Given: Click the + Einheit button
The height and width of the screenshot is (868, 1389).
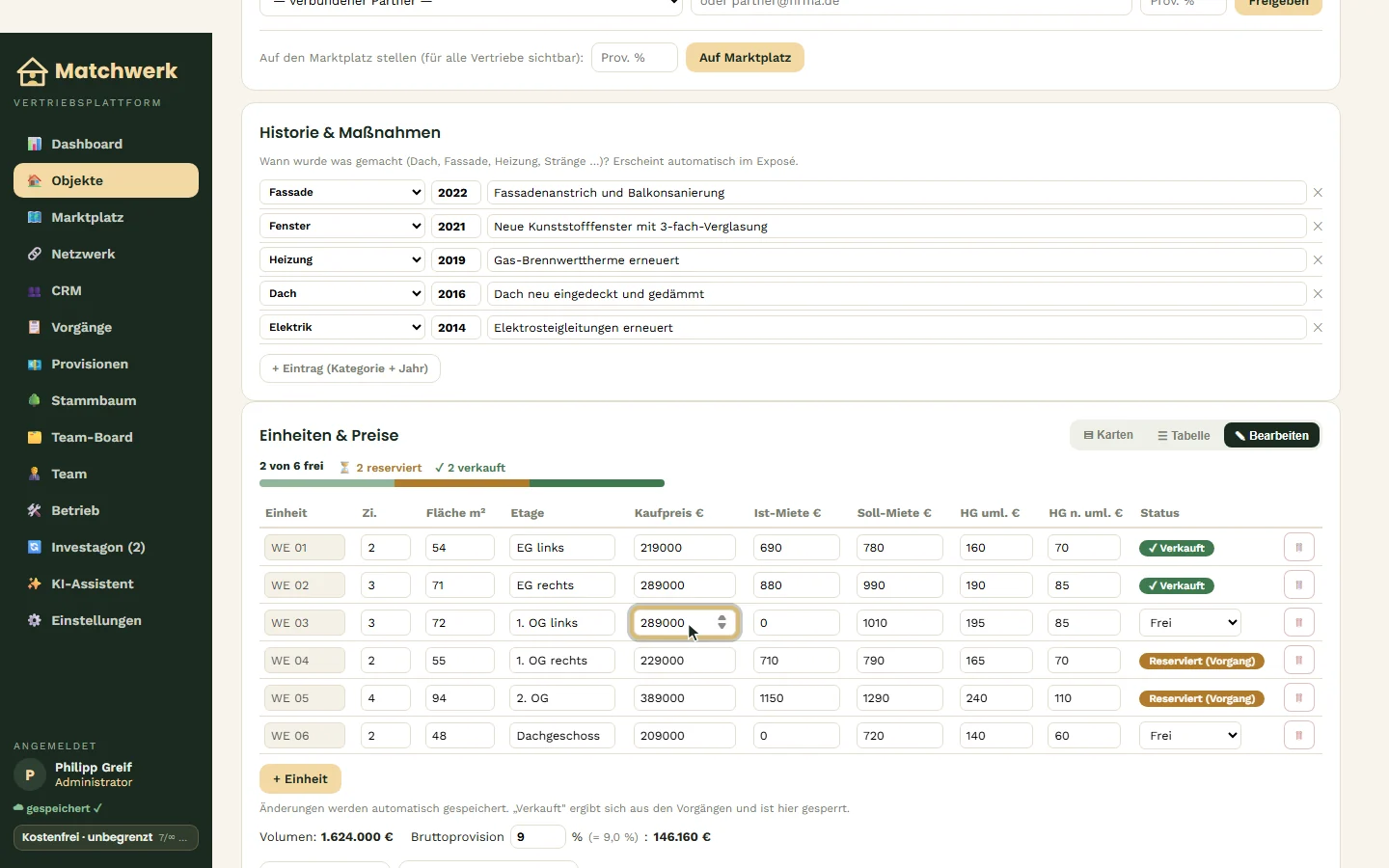Looking at the screenshot, I should (300, 779).
